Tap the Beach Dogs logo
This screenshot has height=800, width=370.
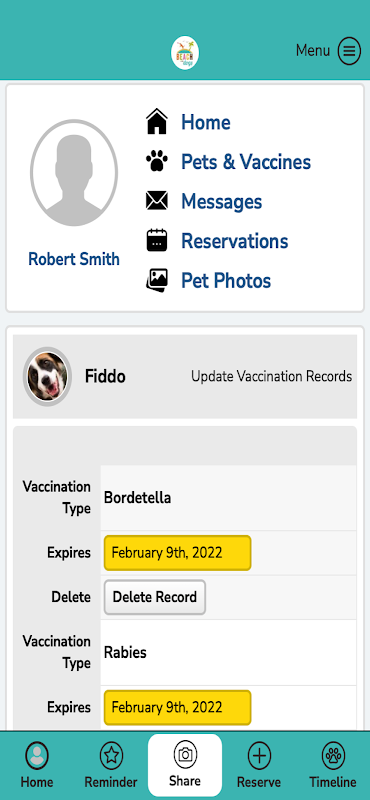[185, 53]
